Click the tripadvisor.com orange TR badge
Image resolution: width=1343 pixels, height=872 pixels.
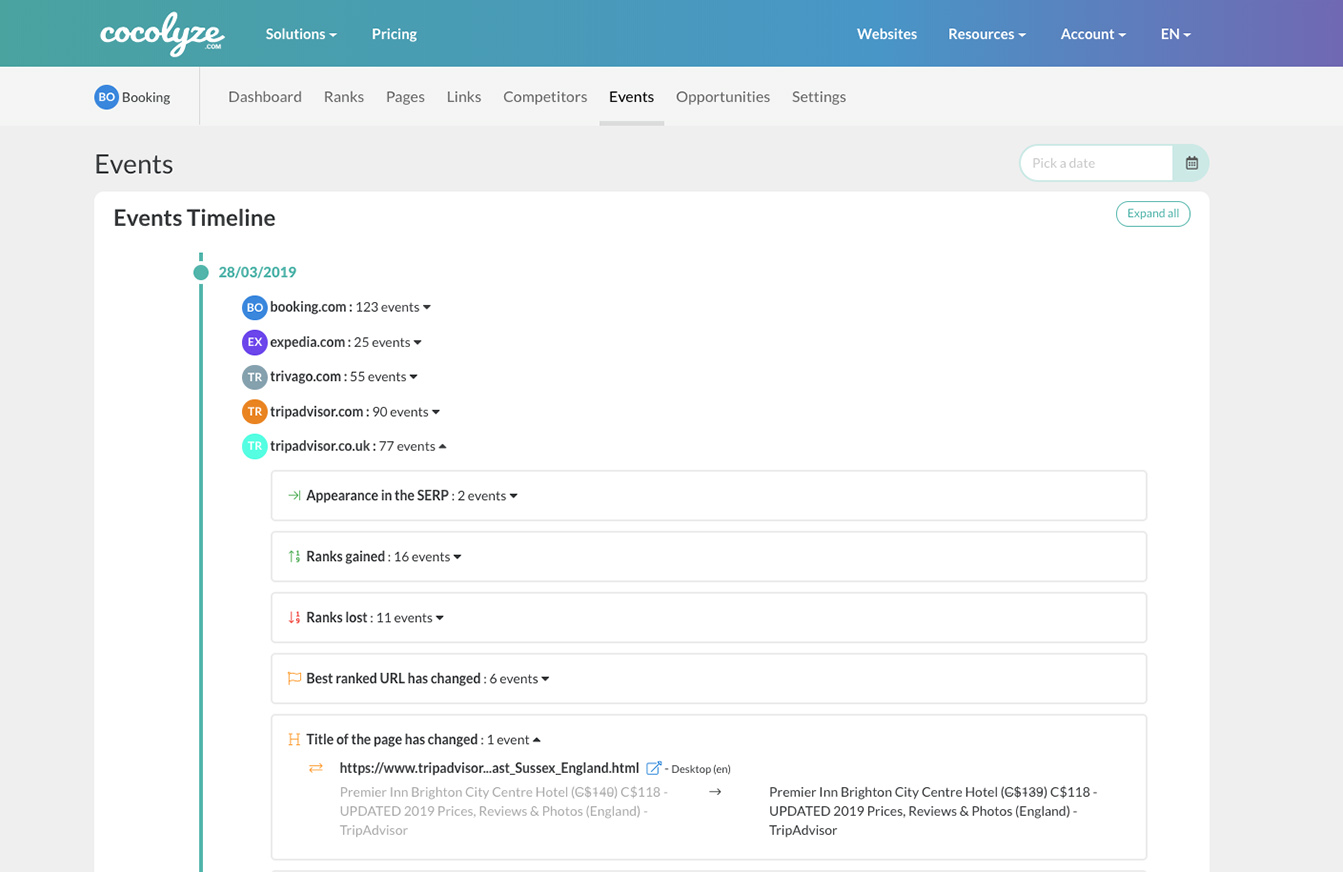254,412
